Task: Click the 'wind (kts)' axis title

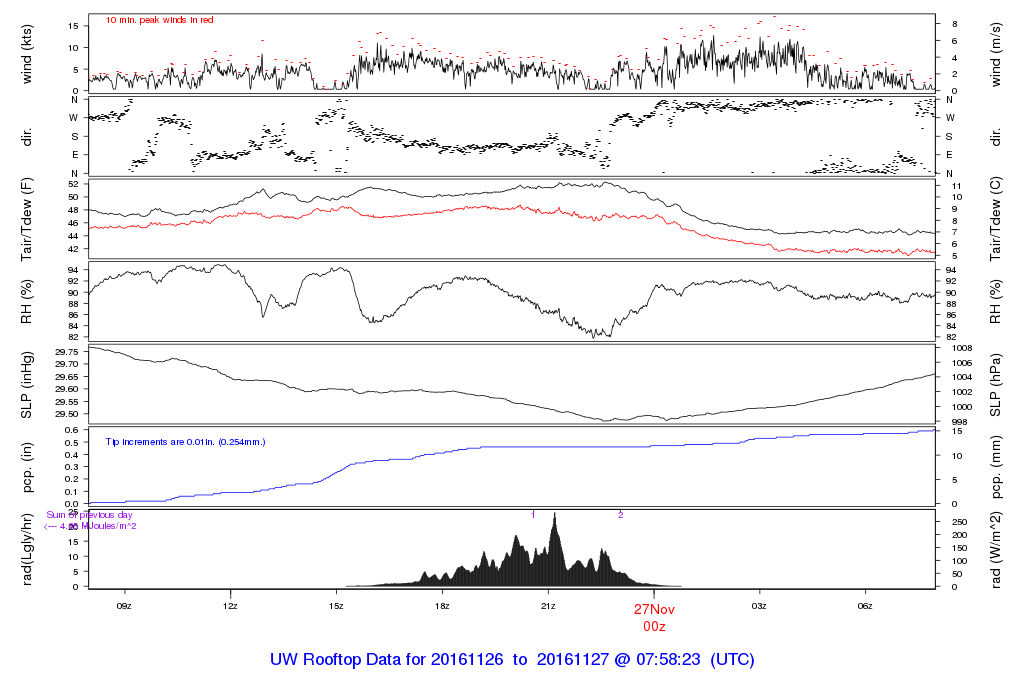Action: click(x=27, y=54)
